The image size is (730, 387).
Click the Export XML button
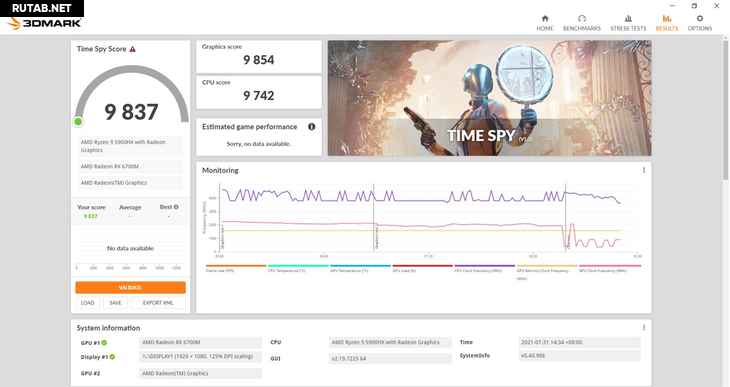point(158,303)
